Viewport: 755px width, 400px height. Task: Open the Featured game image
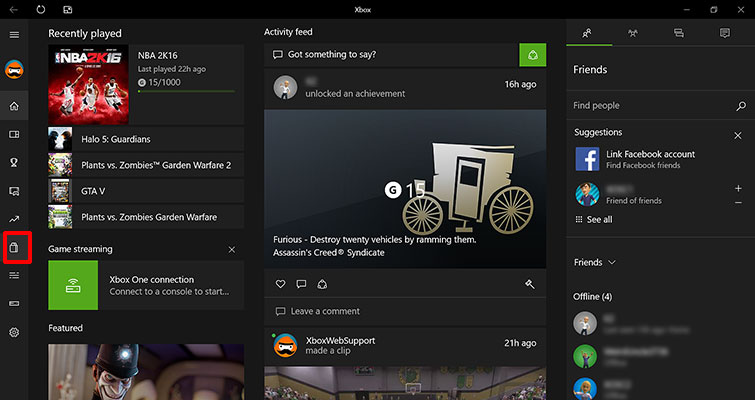click(146, 372)
